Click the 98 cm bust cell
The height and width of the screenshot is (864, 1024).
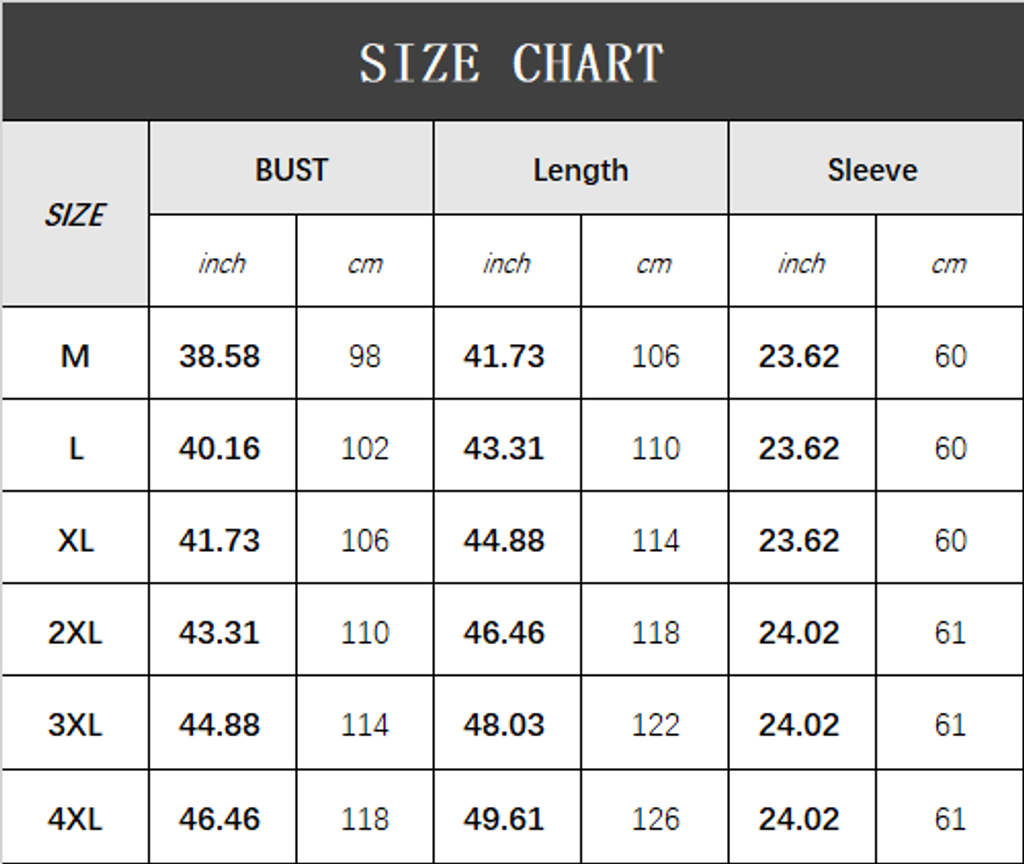point(365,356)
